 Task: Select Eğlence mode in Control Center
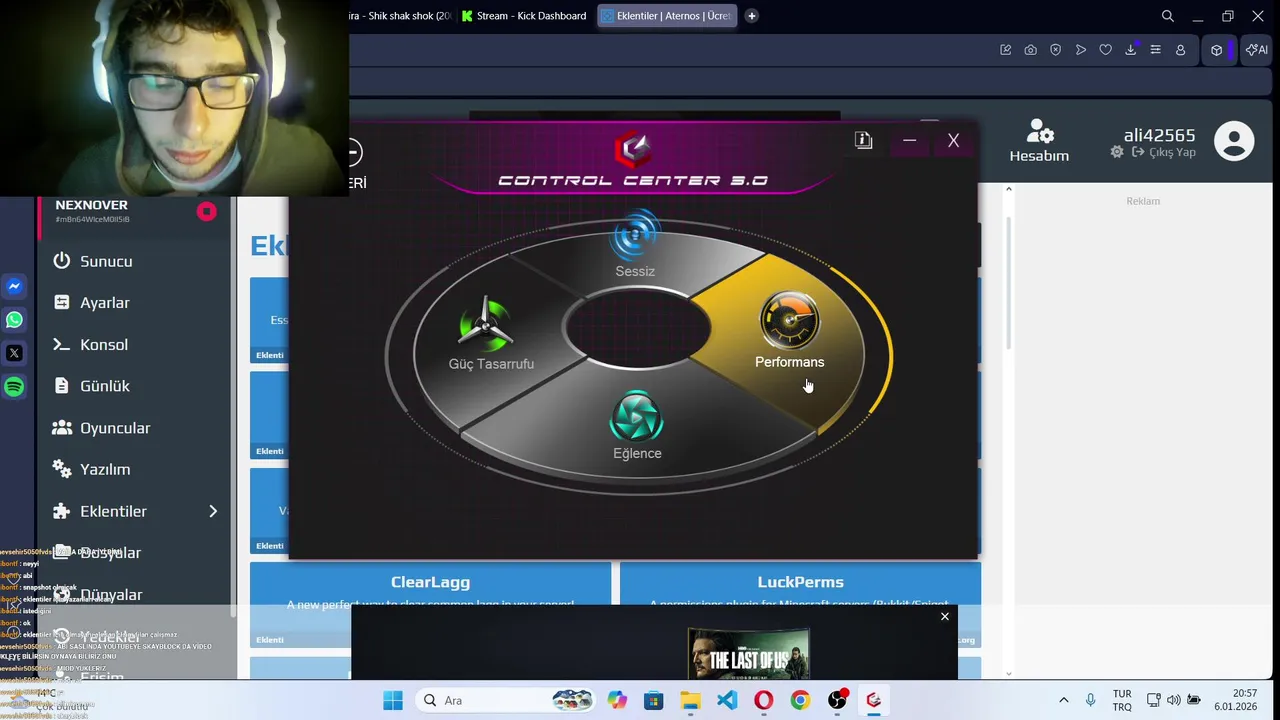(637, 426)
